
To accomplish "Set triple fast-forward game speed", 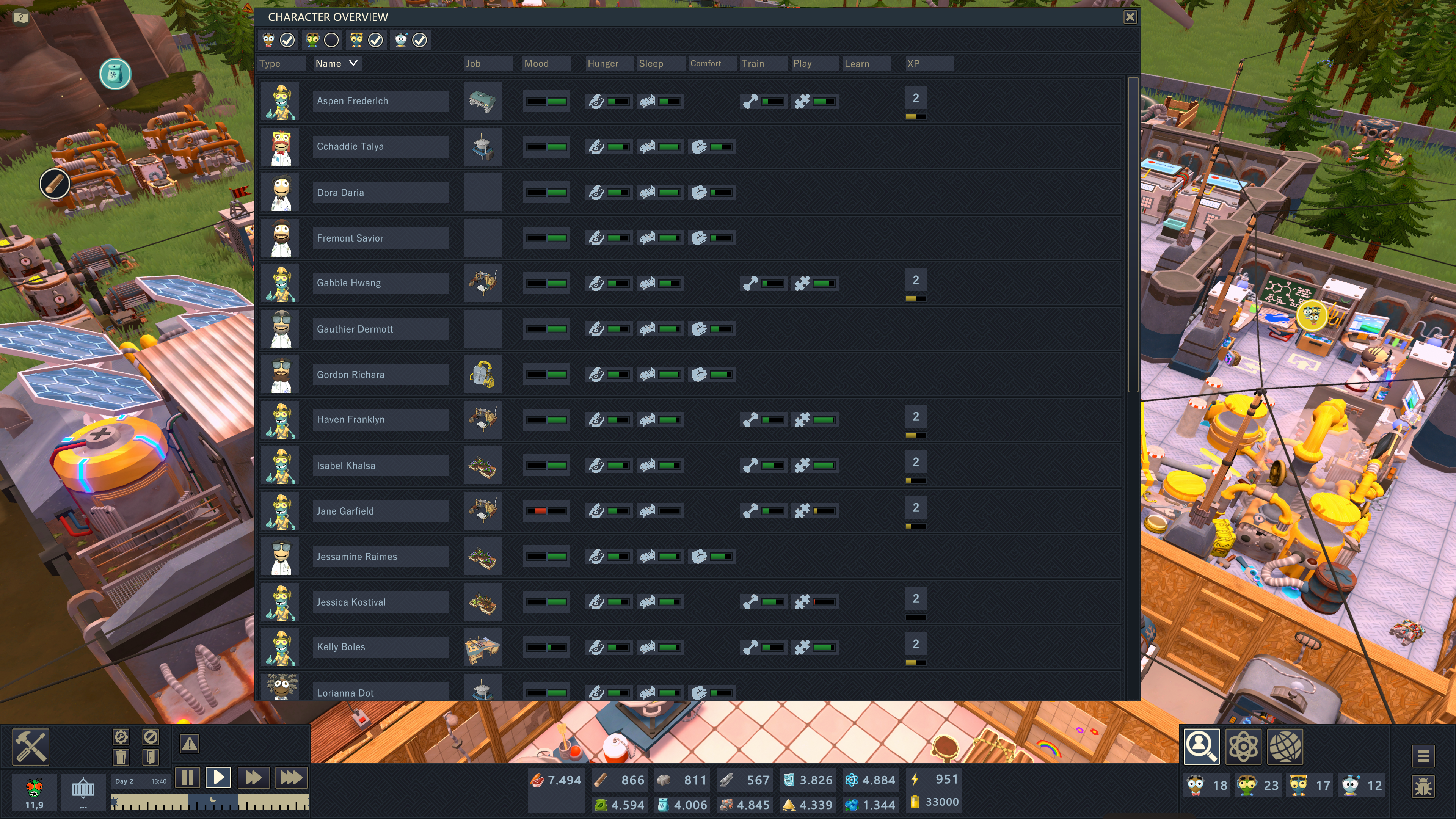I will 291,778.
